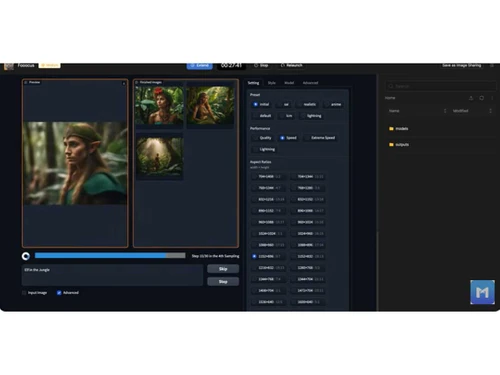500x375 pixels.
Task: Click the Stop button below Skip
Action: pyautogui.click(x=223, y=282)
